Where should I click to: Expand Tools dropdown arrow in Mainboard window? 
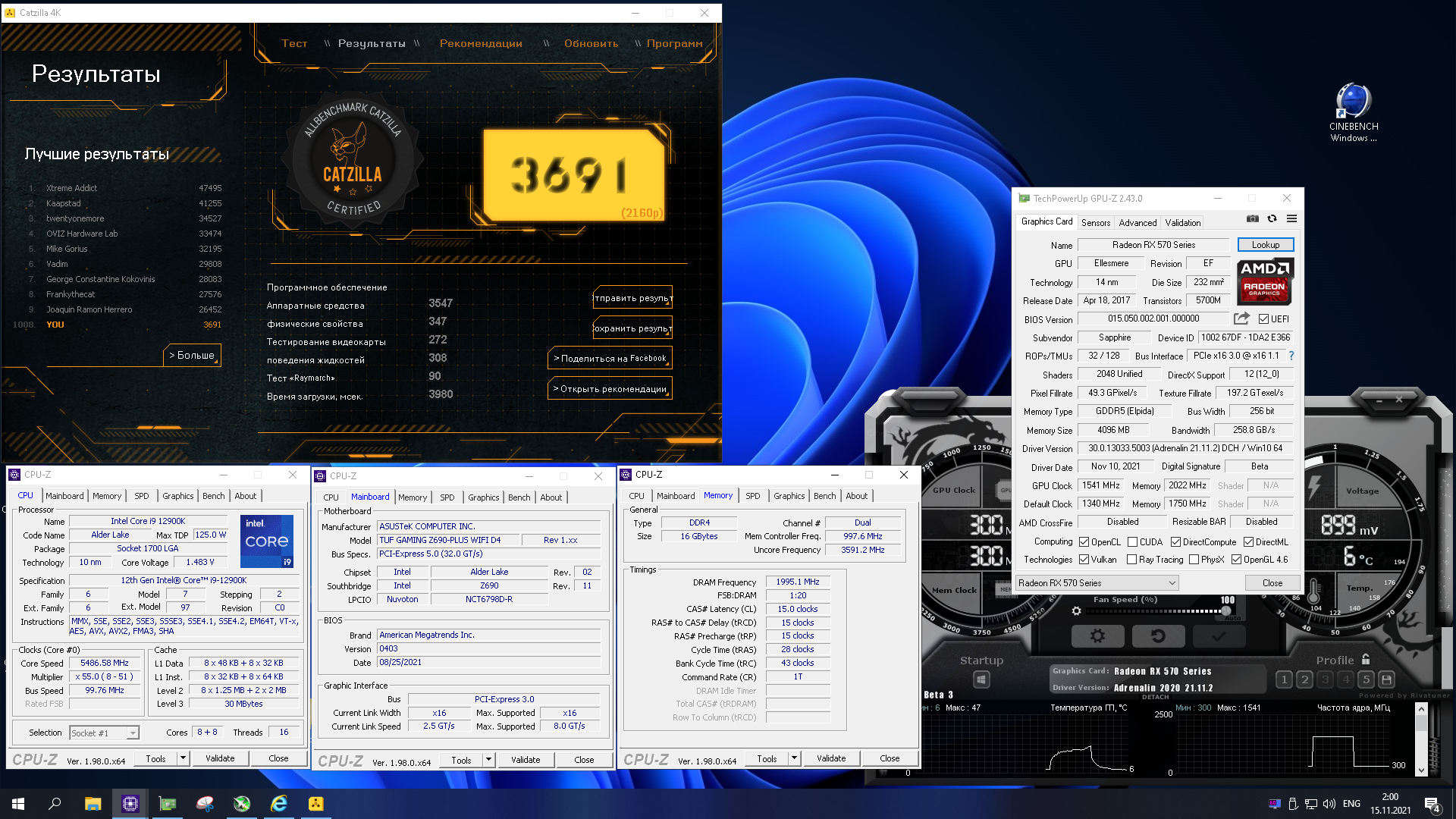pos(488,760)
